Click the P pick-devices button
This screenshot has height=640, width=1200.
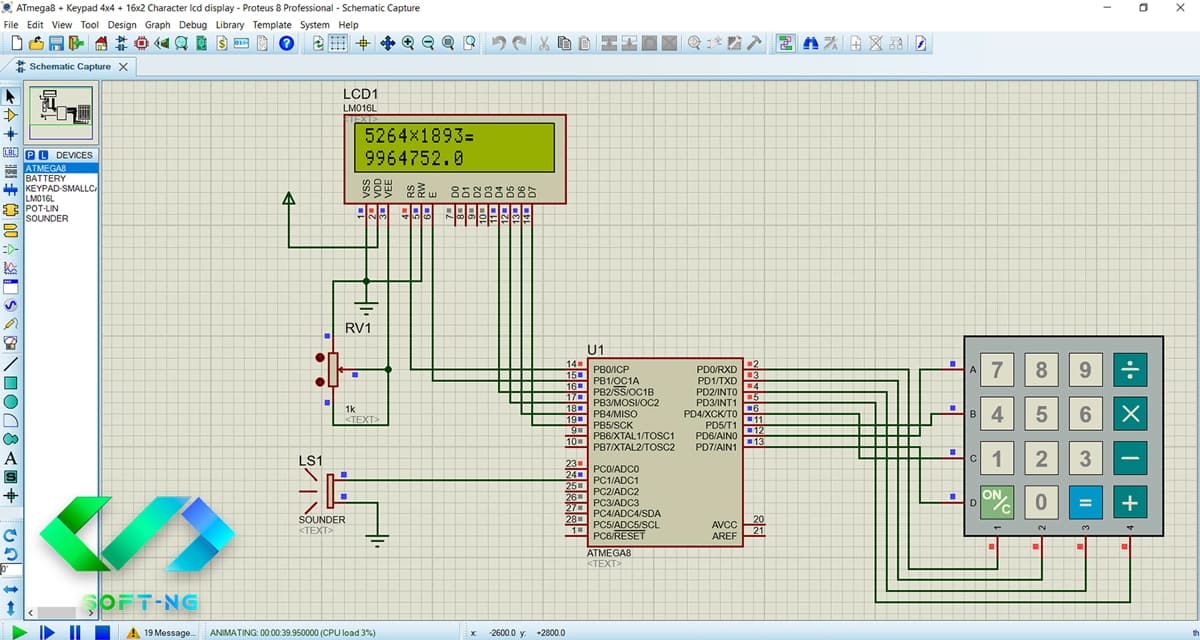(30, 155)
